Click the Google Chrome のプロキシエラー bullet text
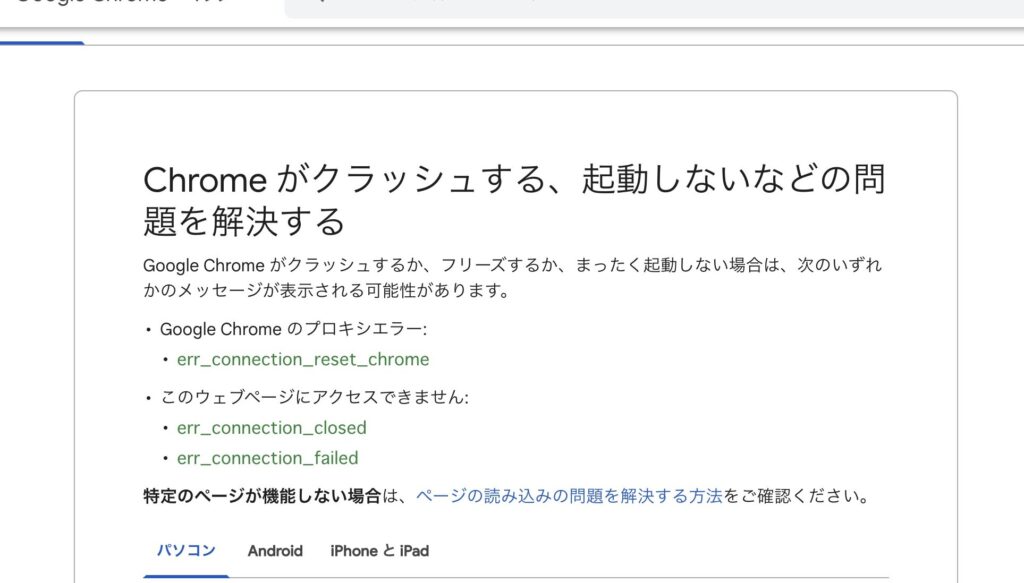1024x583 pixels. click(x=293, y=329)
